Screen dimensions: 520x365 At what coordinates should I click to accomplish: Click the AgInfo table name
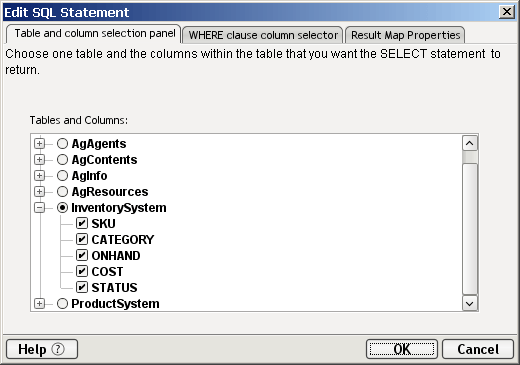(89, 176)
